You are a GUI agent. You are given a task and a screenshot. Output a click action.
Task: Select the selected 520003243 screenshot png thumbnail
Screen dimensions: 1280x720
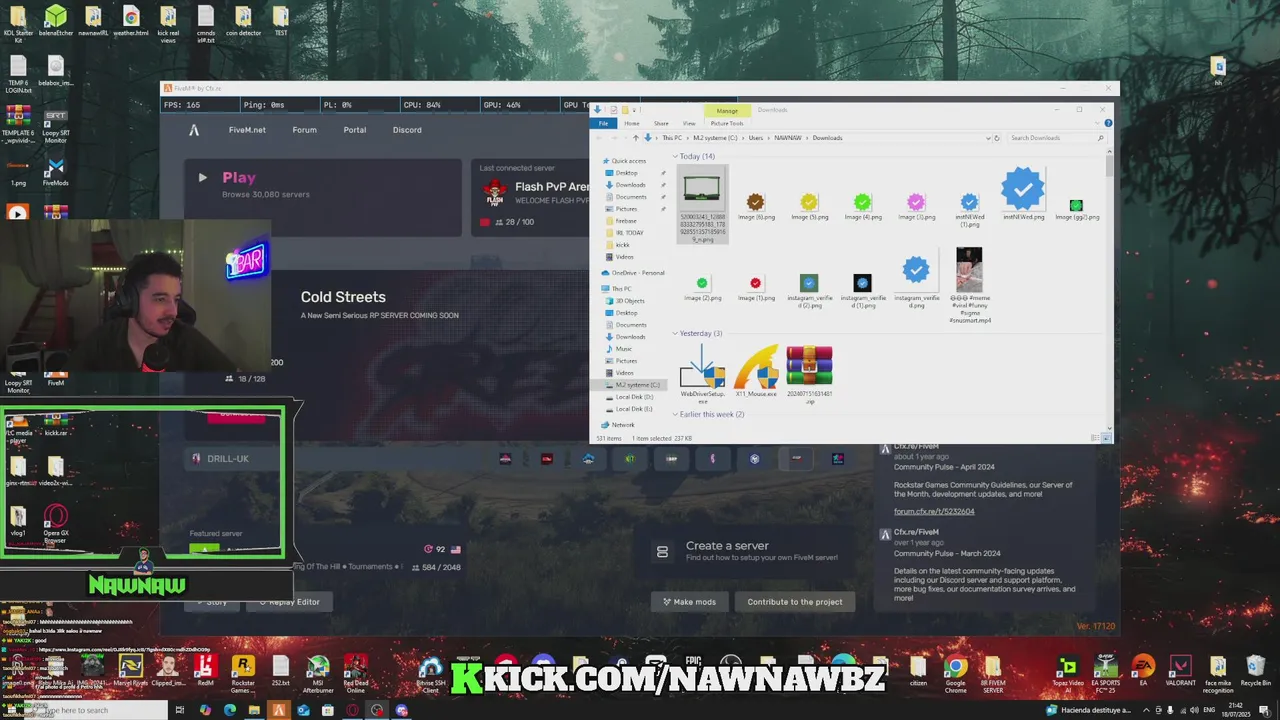(702, 205)
